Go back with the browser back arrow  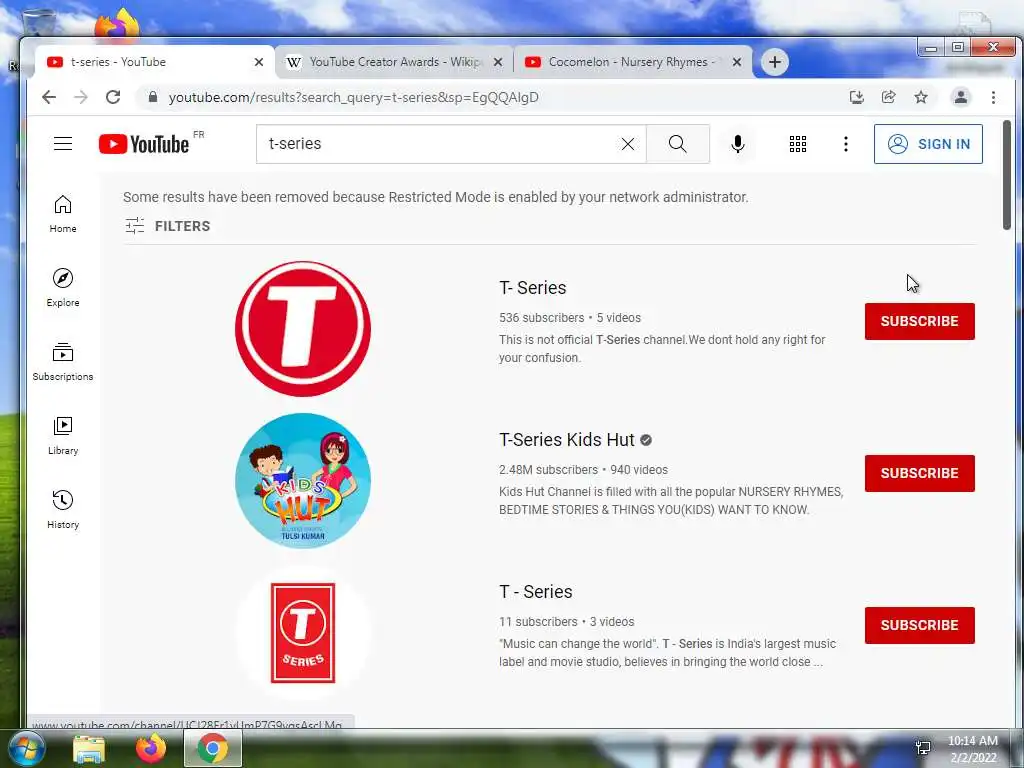click(x=49, y=97)
